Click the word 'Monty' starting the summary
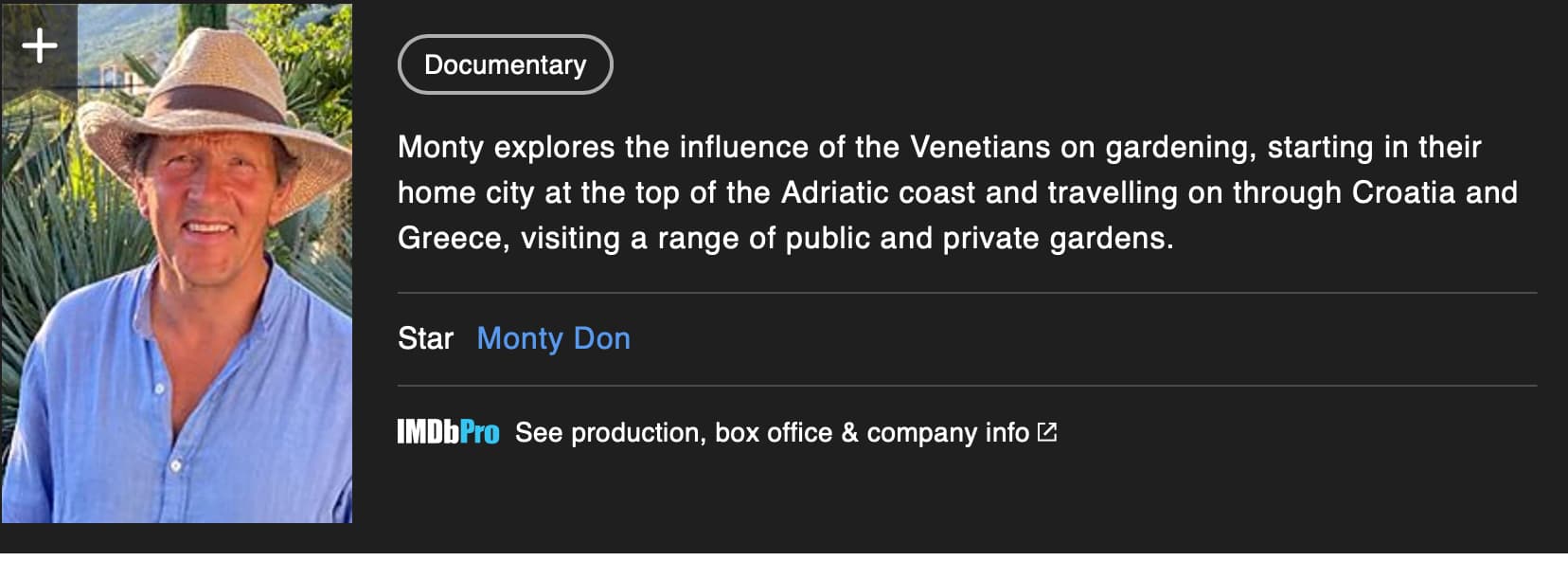 440,147
